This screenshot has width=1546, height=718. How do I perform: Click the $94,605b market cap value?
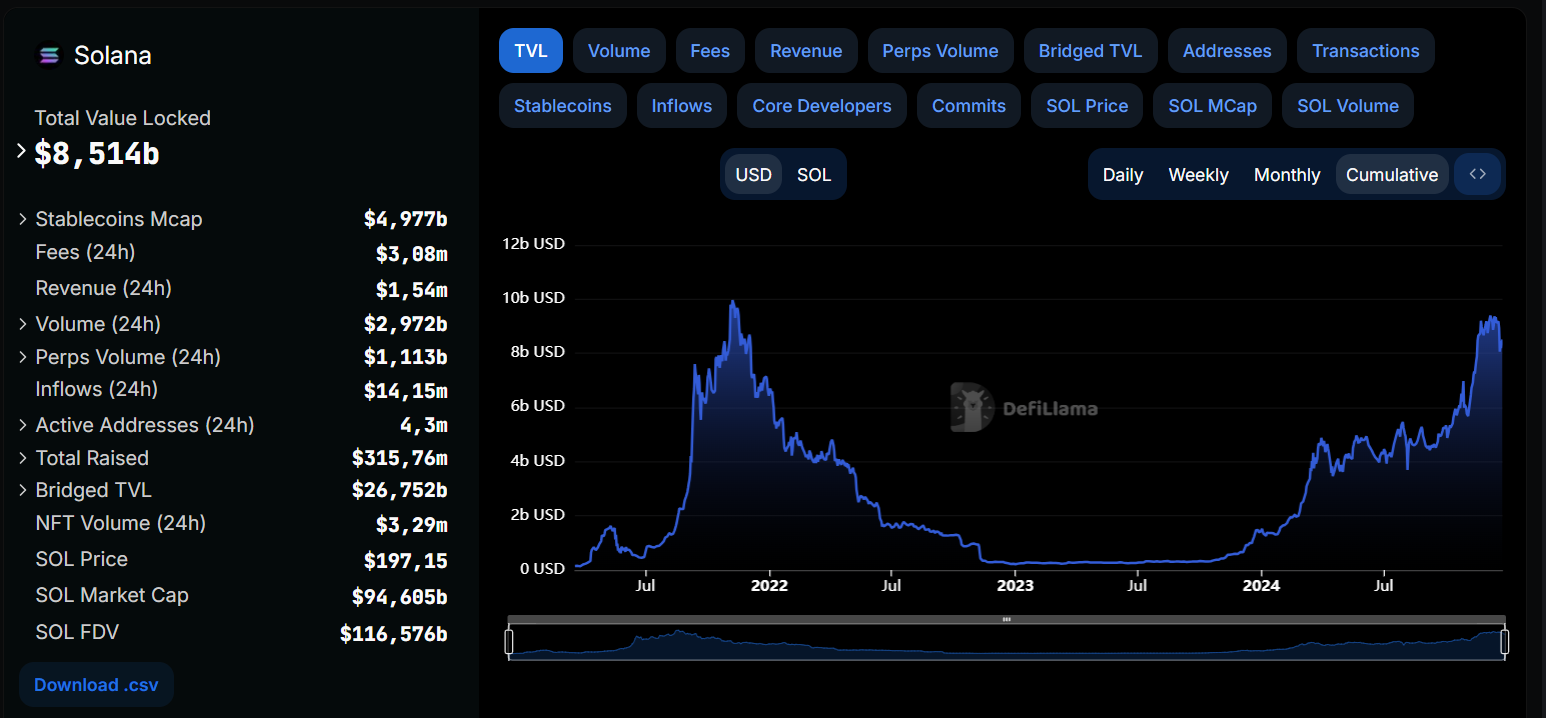[x=399, y=597]
